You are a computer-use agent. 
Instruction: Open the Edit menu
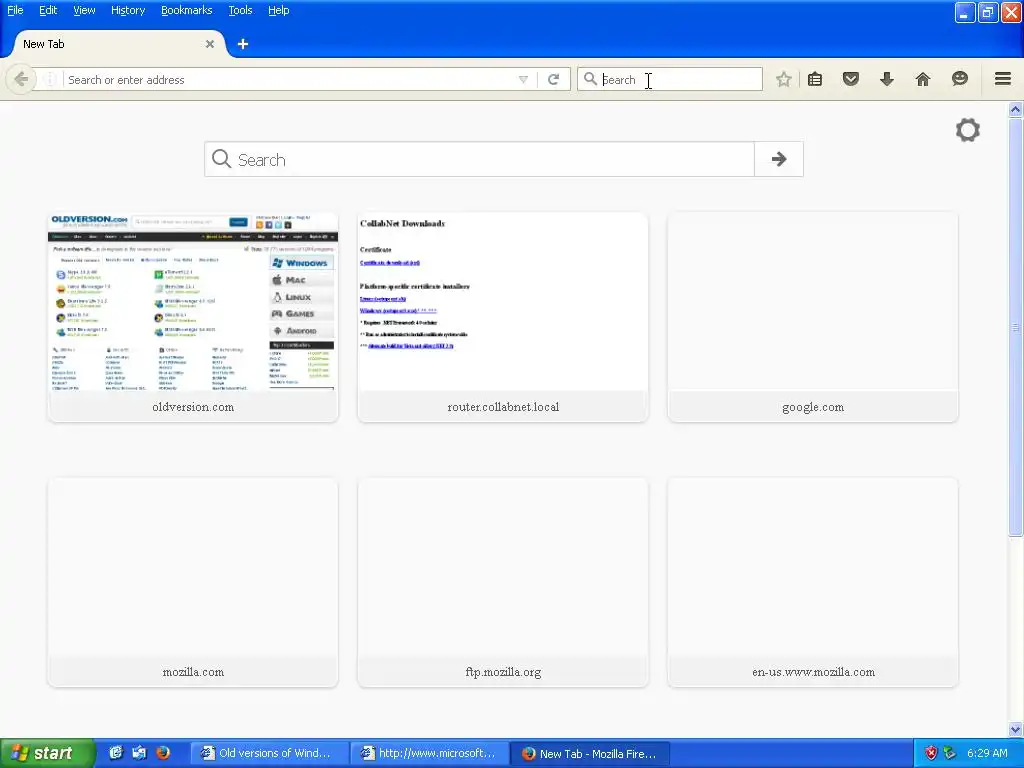48,10
